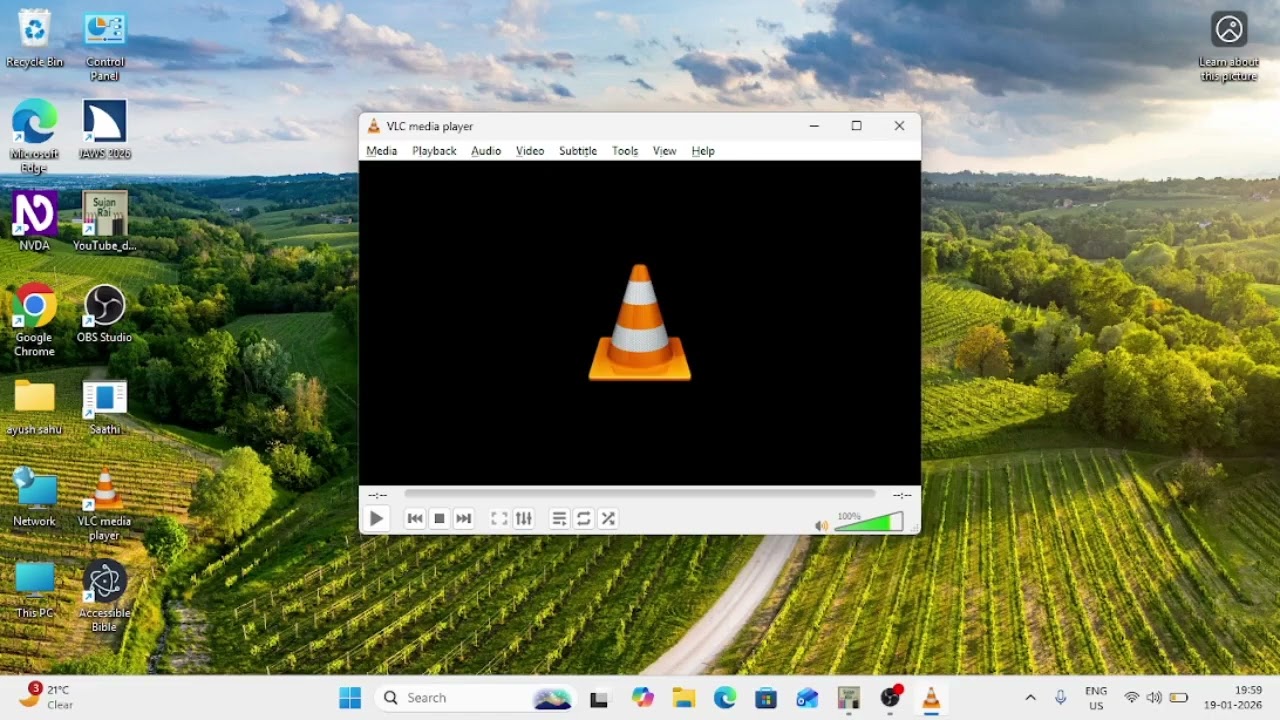Show extended settings (equalizer icon)
1280x720 pixels.
(523, 518)
